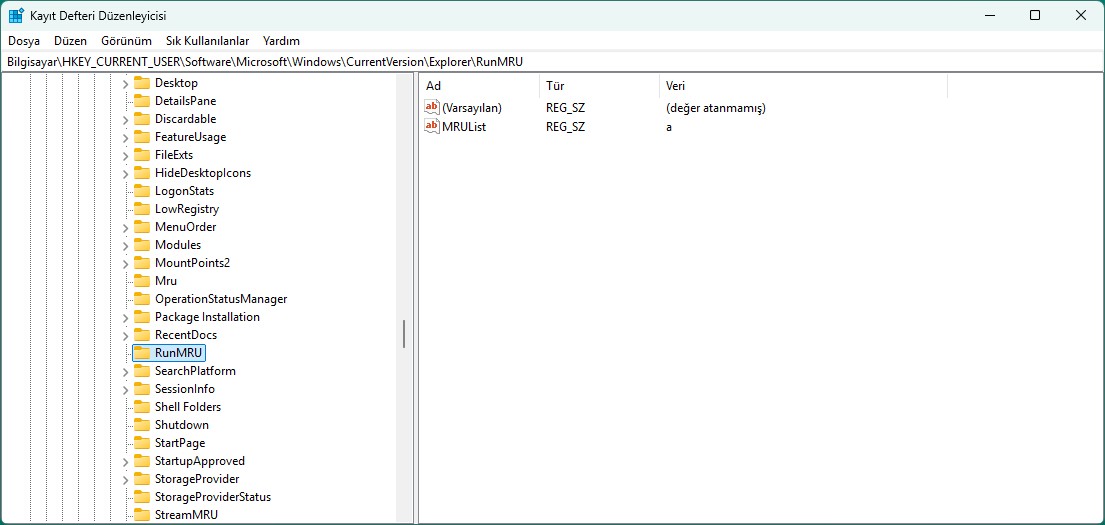Expand the HideDesktopIcons key

(x=125, y=173)
